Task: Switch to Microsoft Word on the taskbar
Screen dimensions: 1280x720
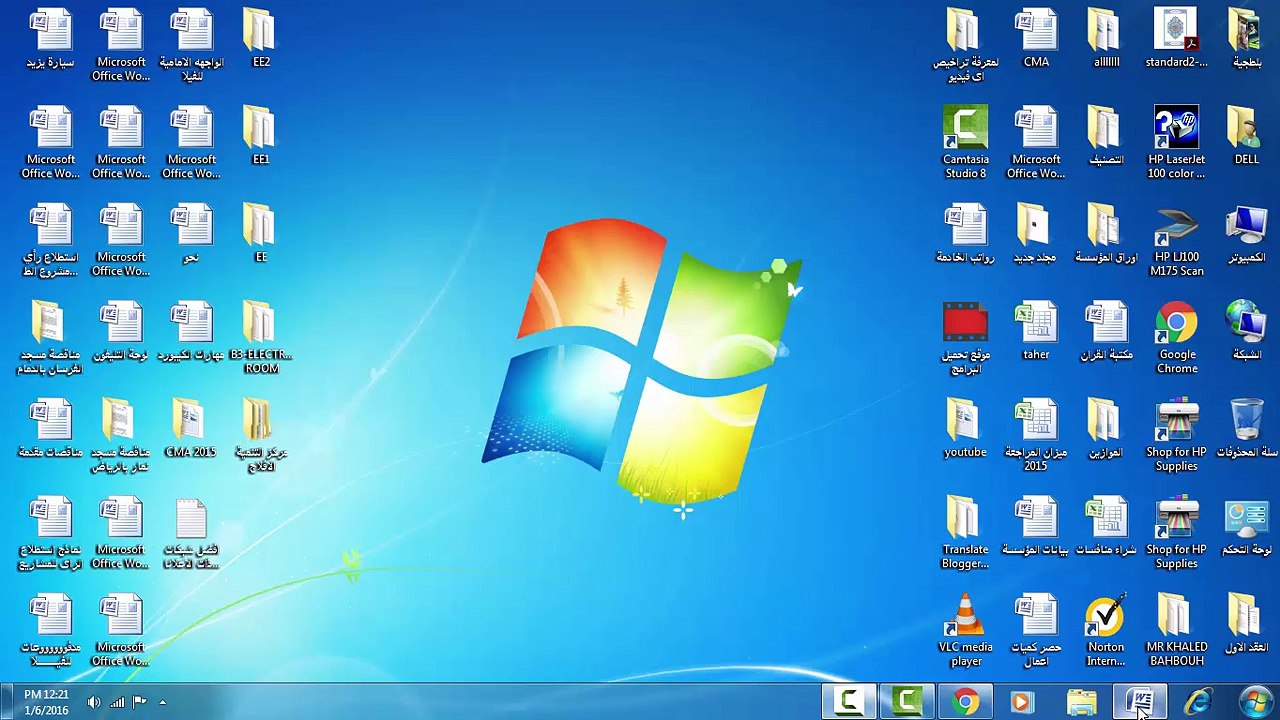Action: coord(1140,702)
